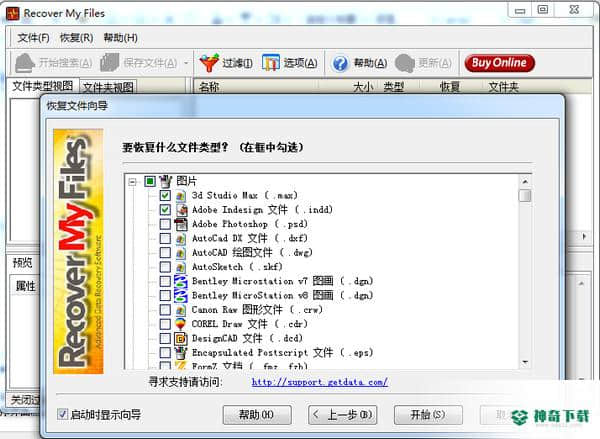
Task: Switch to 文件类型视图 tab
Action: click(x=42, y=86)
